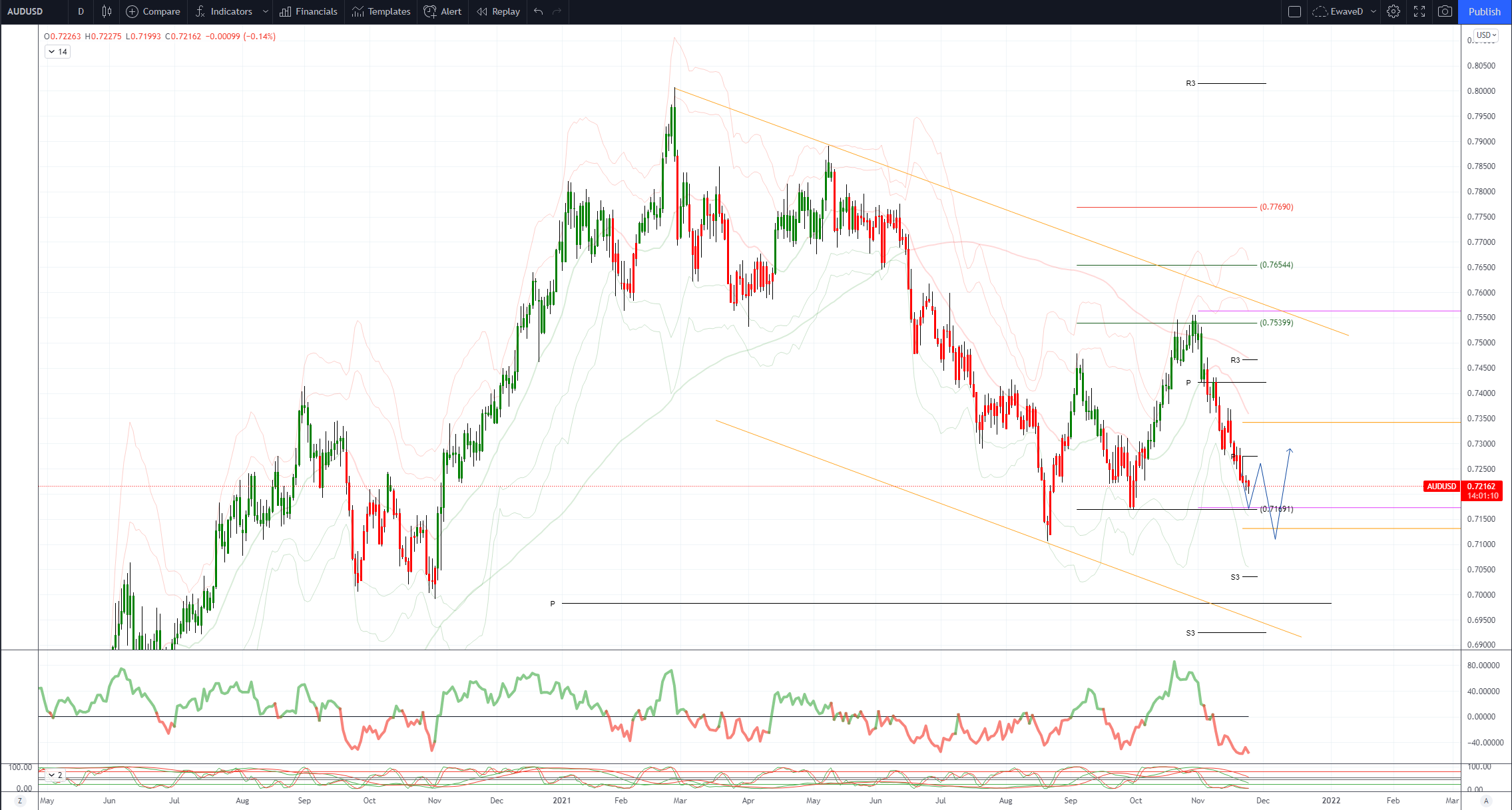Click the OHLC values legend text
1512x810 pixels.
click(x=160, y=36)
